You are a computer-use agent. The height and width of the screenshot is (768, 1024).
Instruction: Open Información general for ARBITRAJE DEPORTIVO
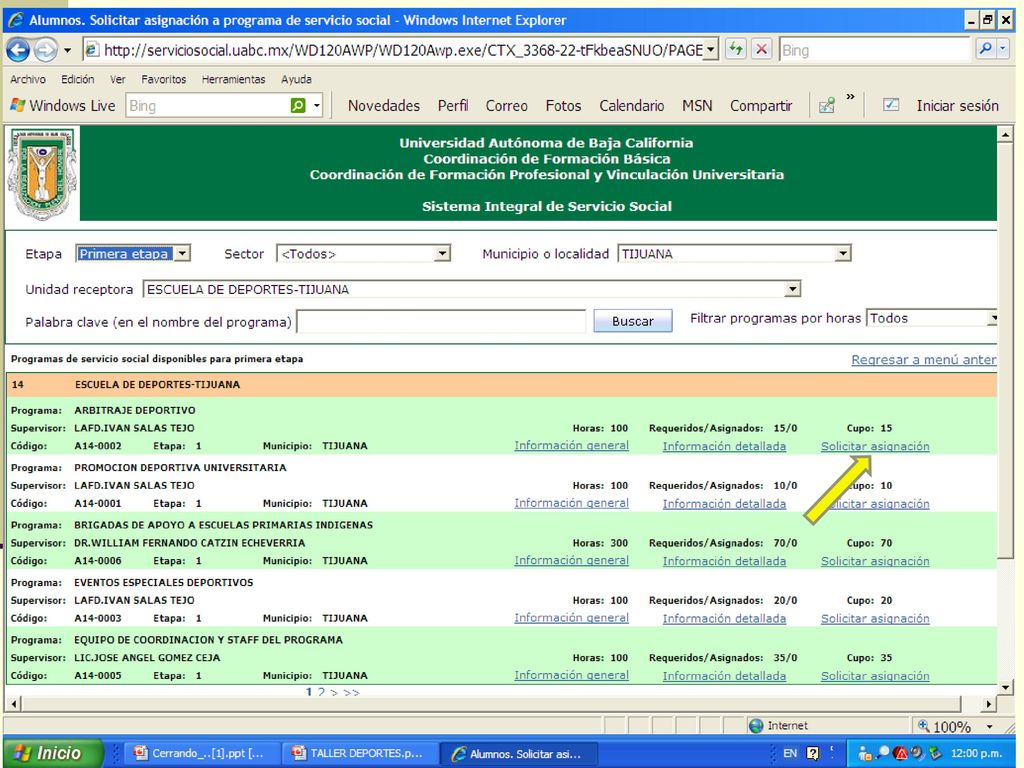point(571,445)
